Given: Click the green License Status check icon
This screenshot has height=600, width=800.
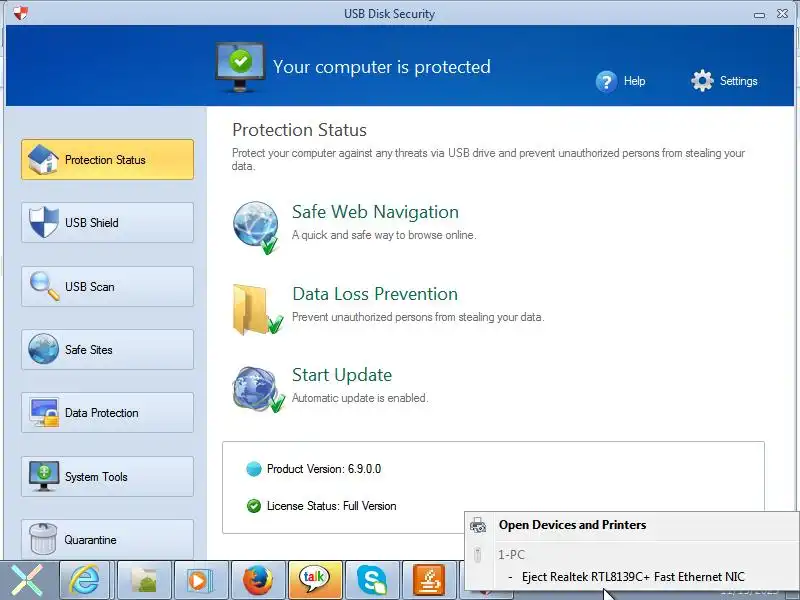Looking at the screenshot, I should pyautogui.click(x=254, y=506).
